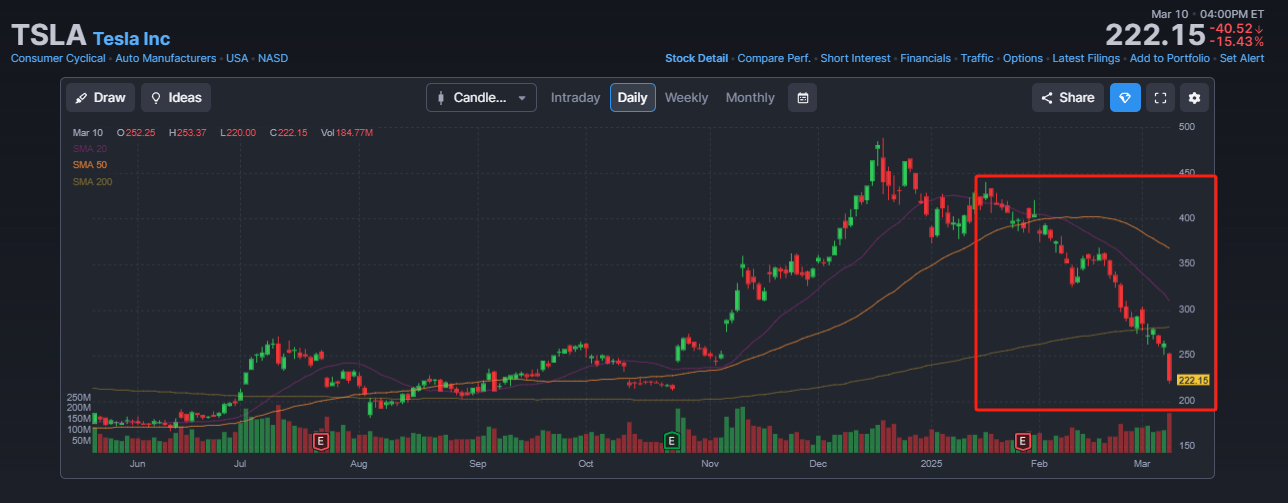1288x503 pixels.
Task: Share the TSLA chart
Action: (x=1068, y=98)
